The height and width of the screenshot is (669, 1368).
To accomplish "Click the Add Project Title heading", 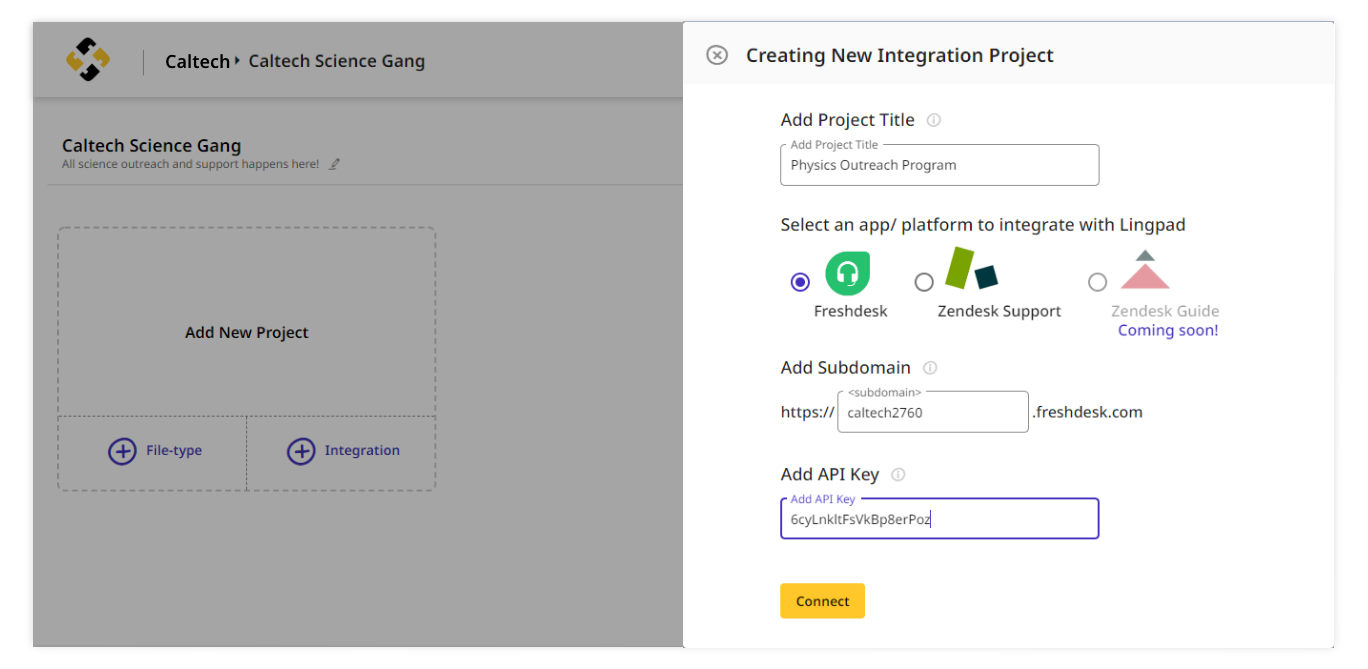I will pos(848,120).
